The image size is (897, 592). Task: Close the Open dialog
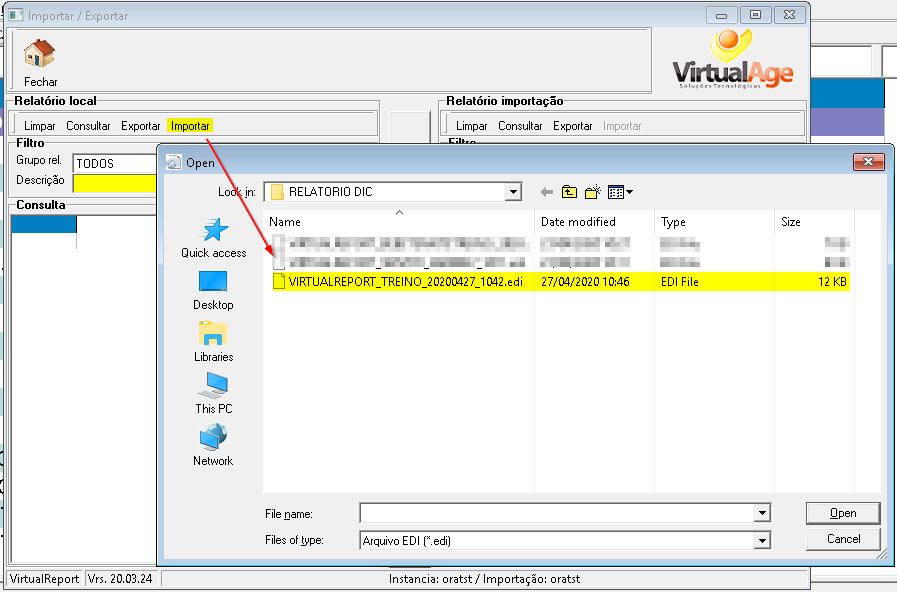(868, 162)
